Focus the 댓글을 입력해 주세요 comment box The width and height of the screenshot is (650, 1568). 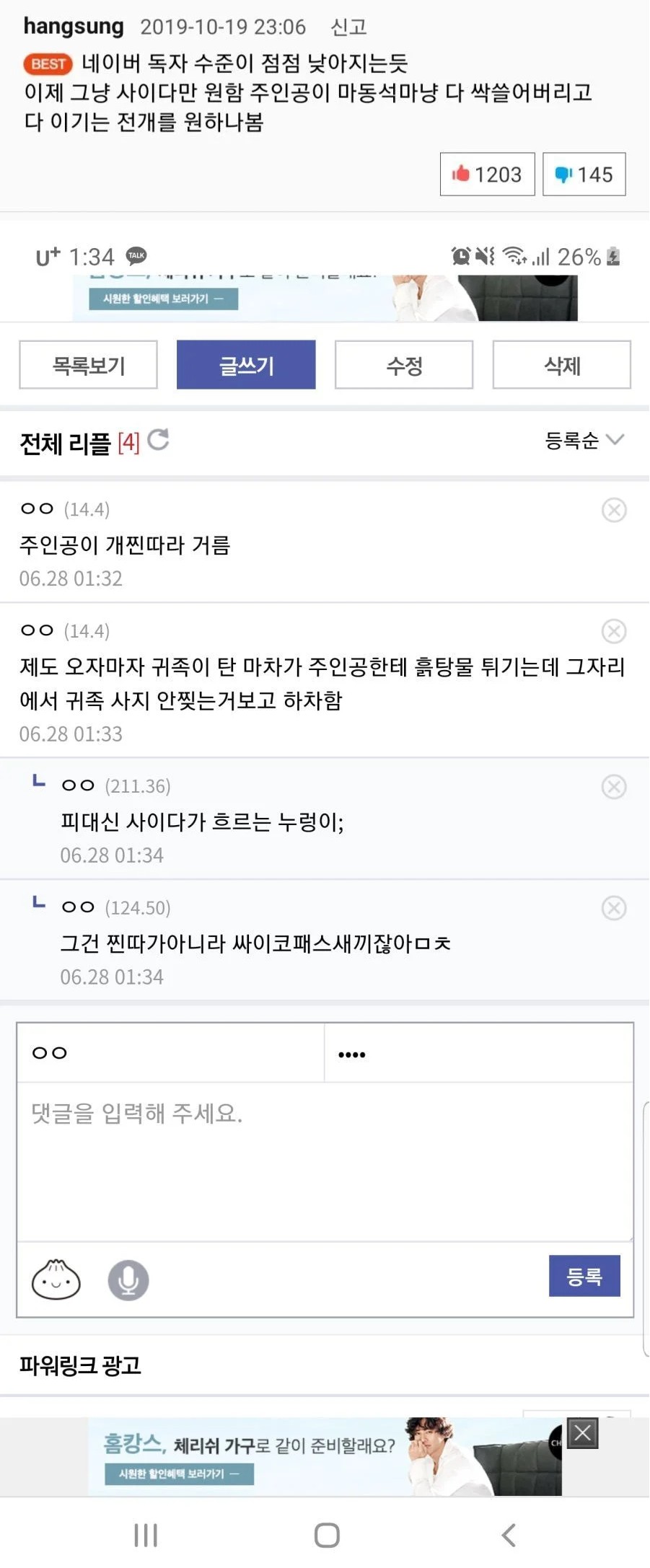point(325,1161)
